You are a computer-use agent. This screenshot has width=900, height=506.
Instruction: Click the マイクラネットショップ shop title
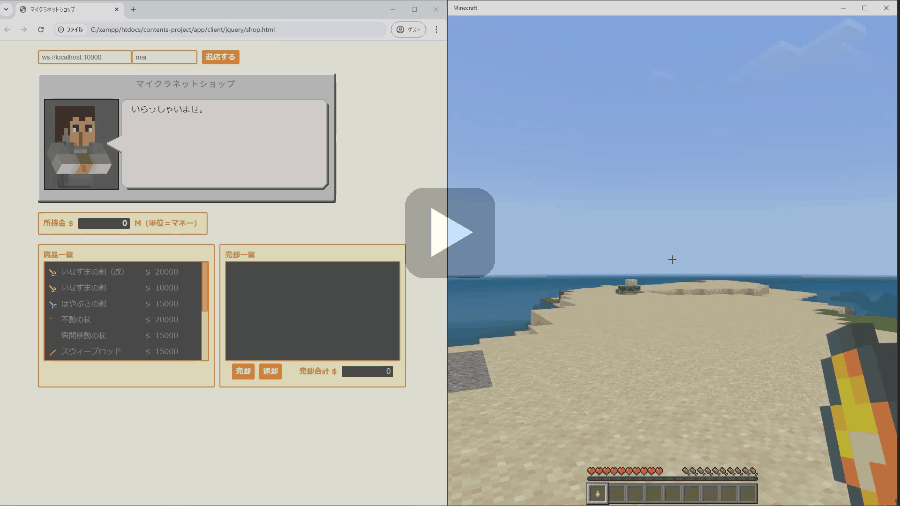pyautogui.click(x=185, y=84)
